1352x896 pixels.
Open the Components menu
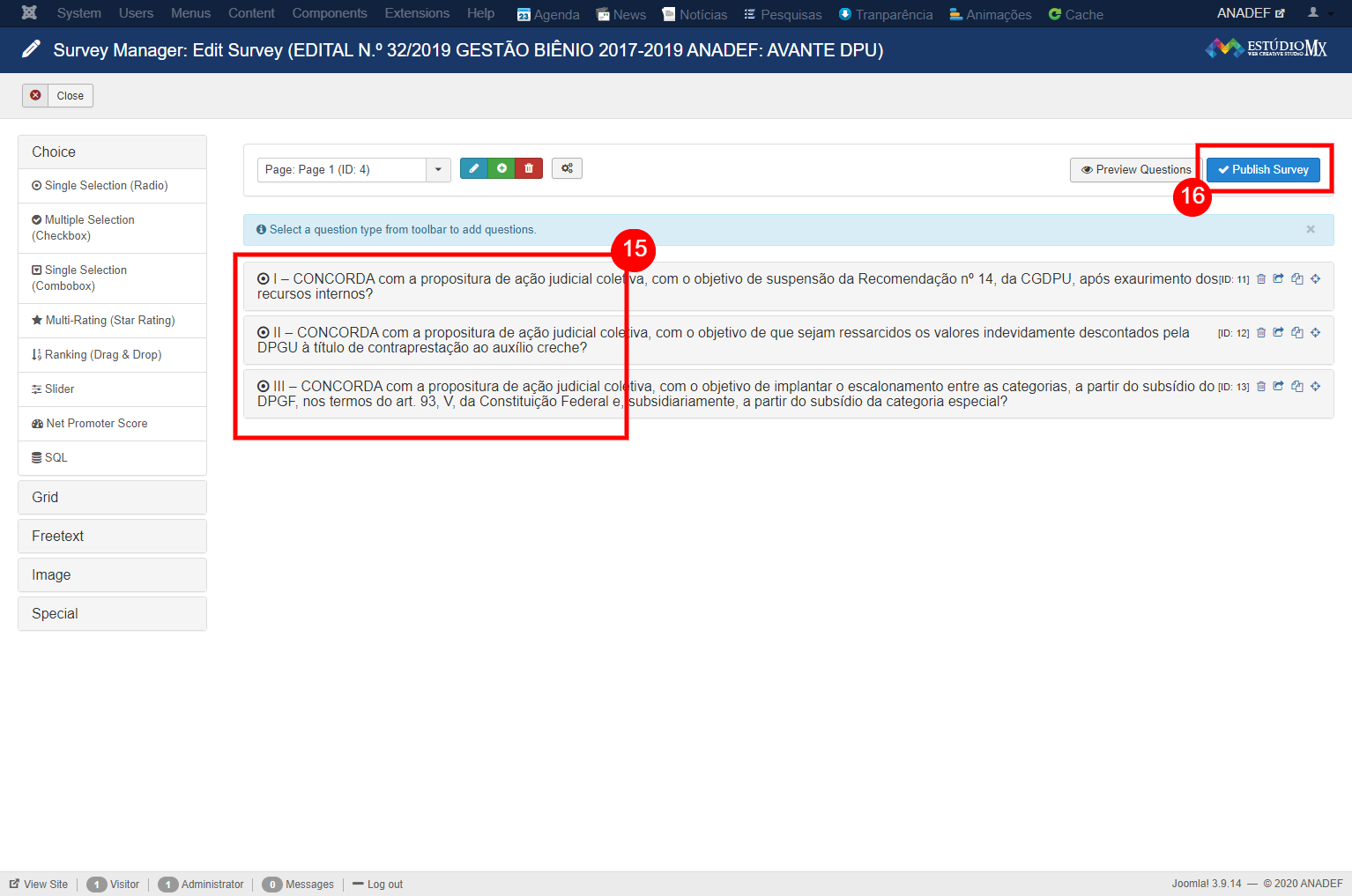tap(330, 13)
